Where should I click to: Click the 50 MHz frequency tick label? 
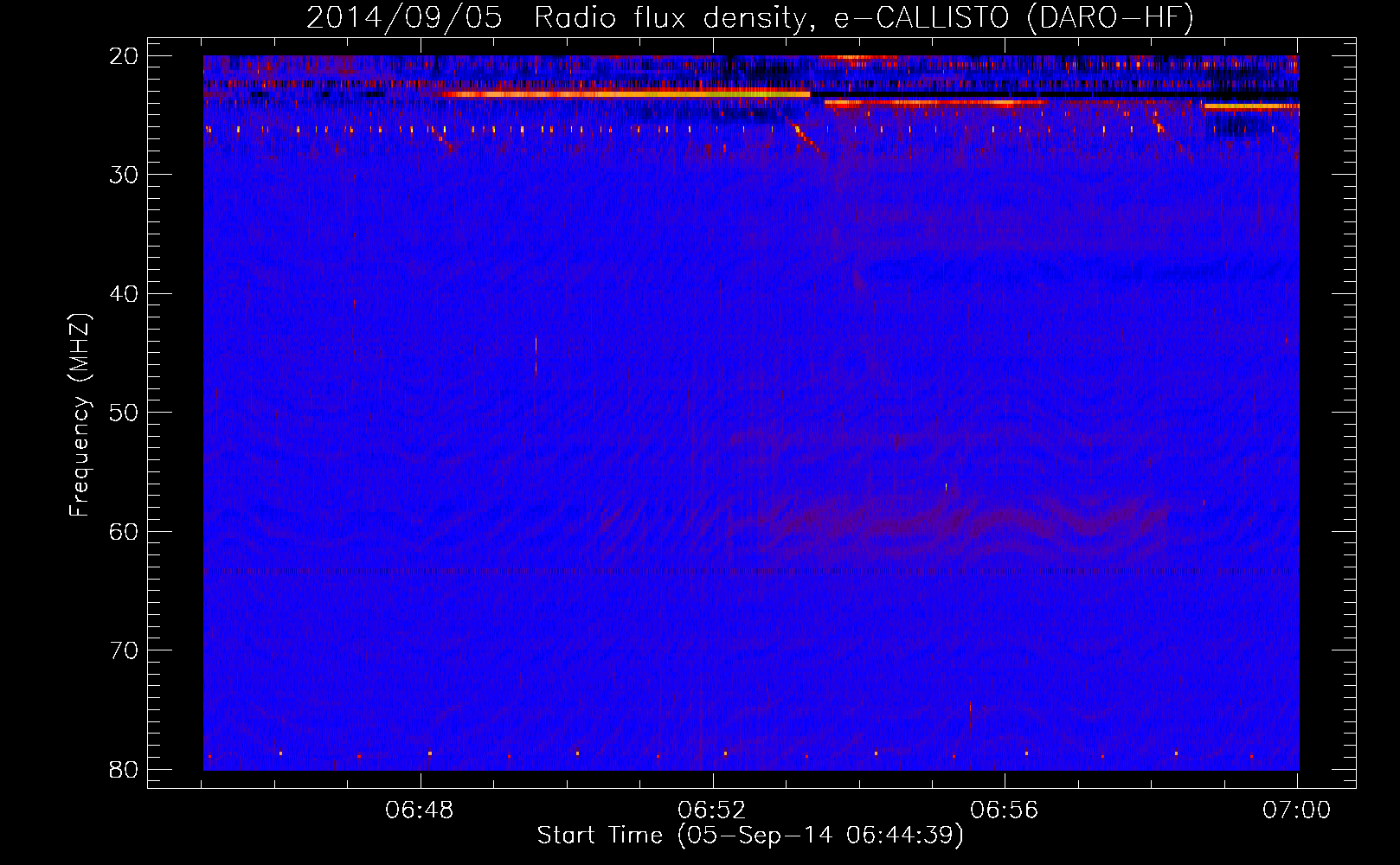(x=125, y=413)
